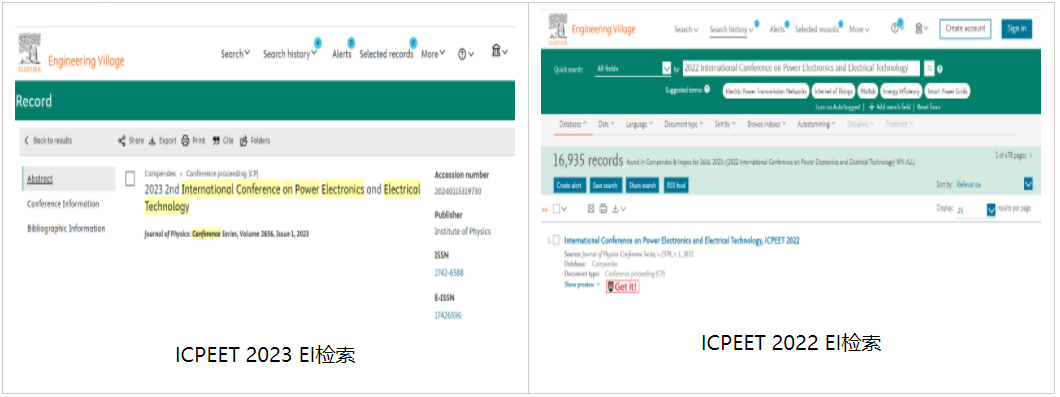
Task: Open the Databases filter tab
Action: pyautogui.click(x=573, y=124)
